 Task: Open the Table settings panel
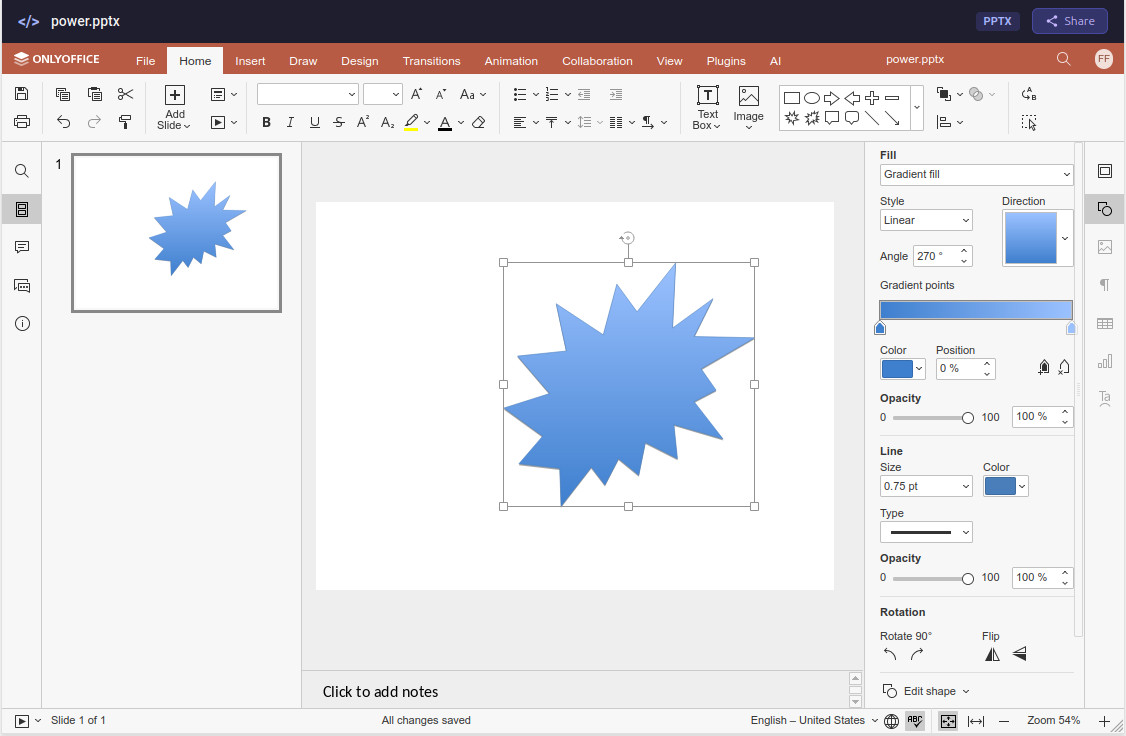[x=1104, y=323]
